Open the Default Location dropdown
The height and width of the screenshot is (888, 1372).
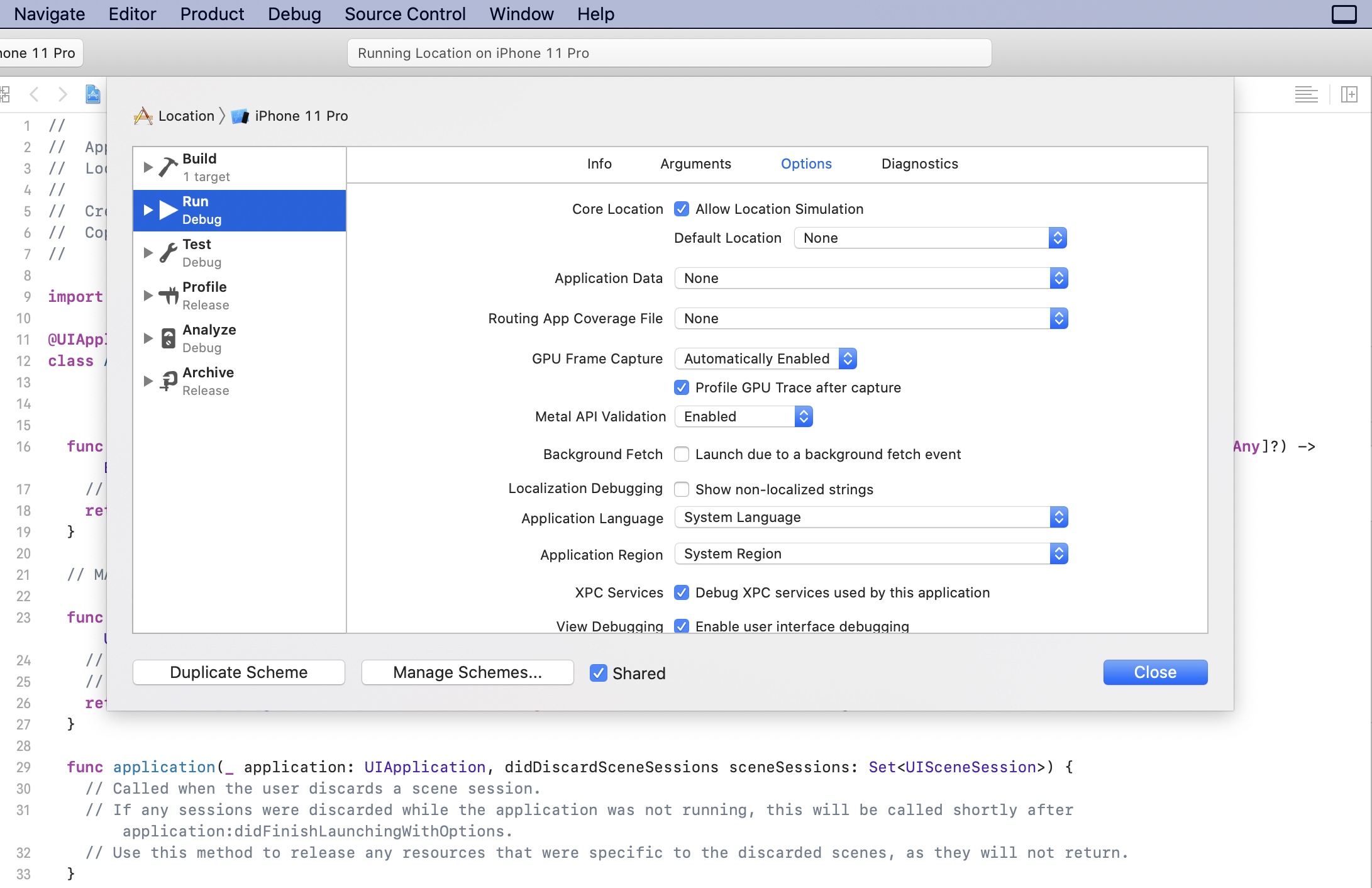pyautogui.click(x=931, y=238)
